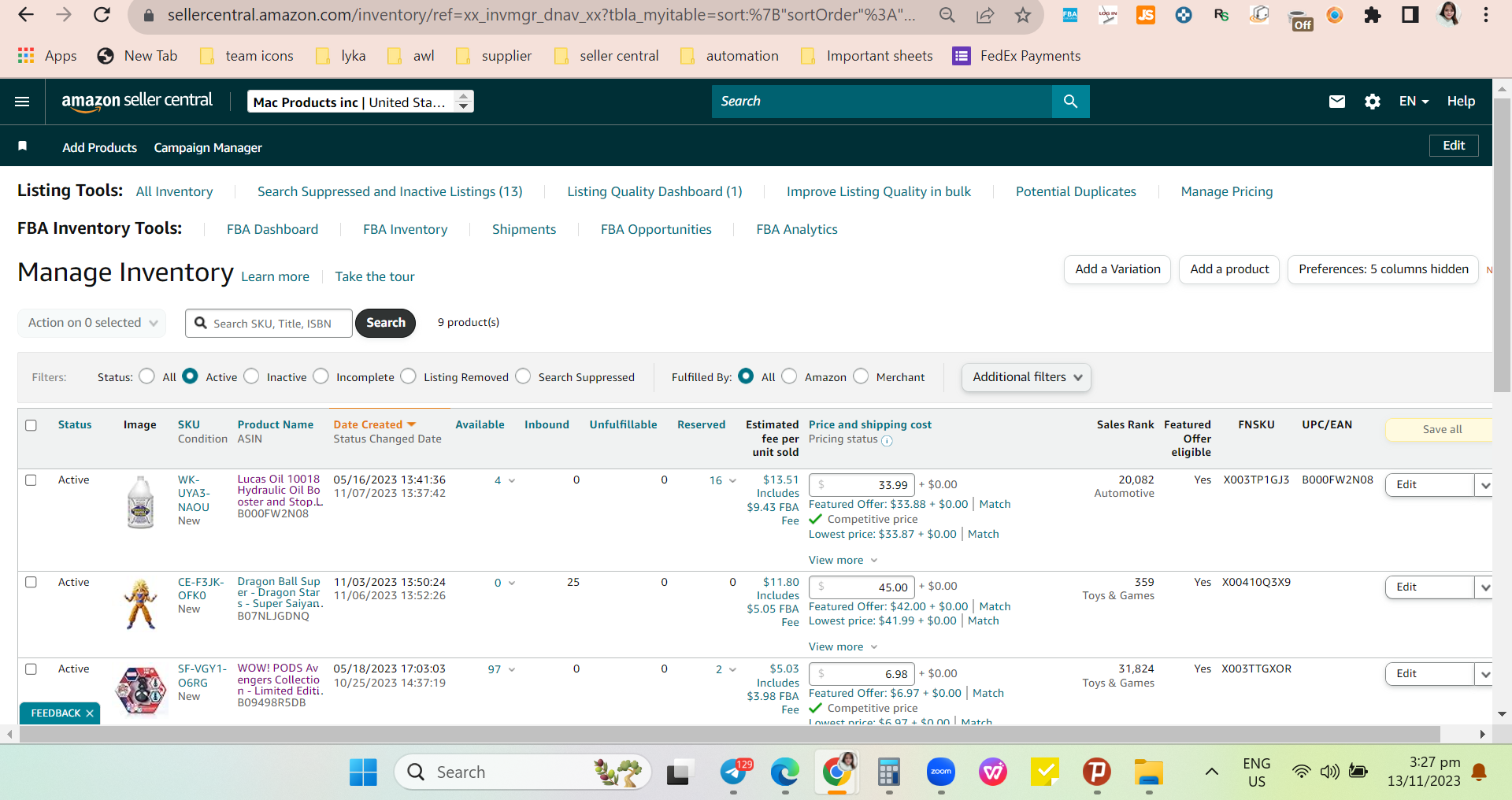Open the browser side panel icon

click(1410, 15)
